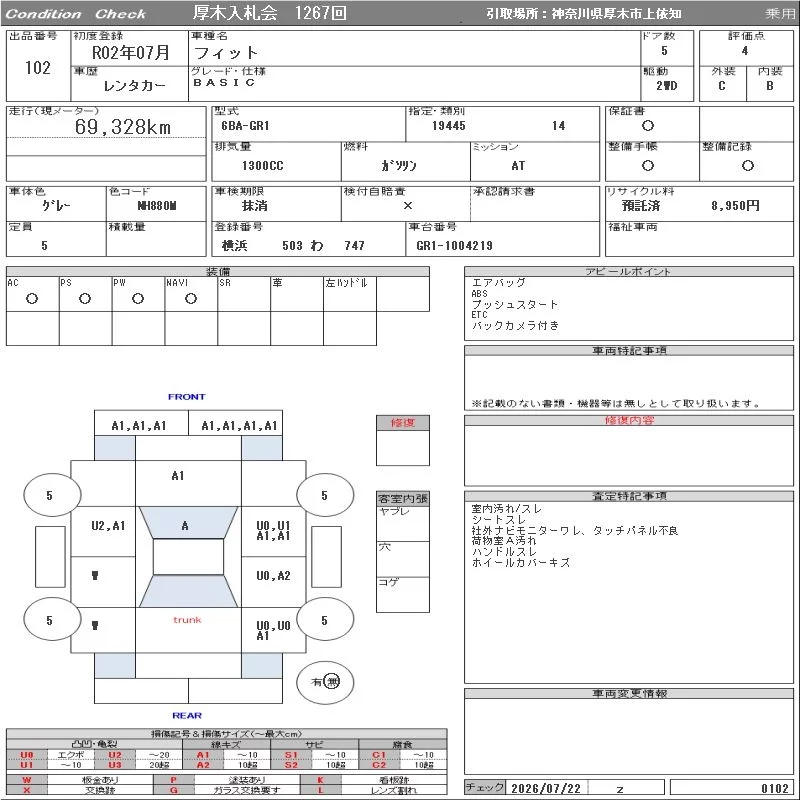Click check date 2026/07/22
The image size is (800, 800).
(x=545, y=789)
